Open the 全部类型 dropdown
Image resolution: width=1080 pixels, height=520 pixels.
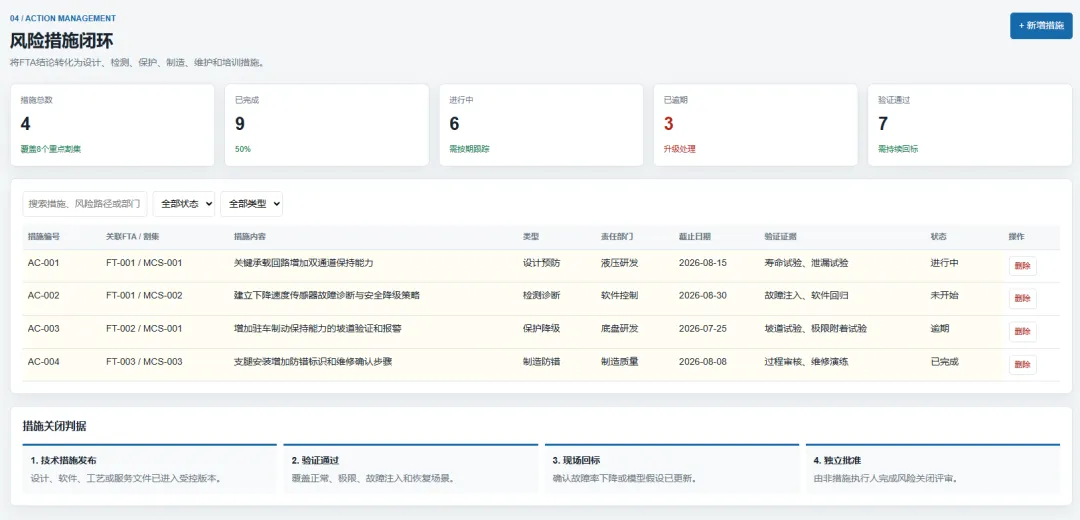251,204
